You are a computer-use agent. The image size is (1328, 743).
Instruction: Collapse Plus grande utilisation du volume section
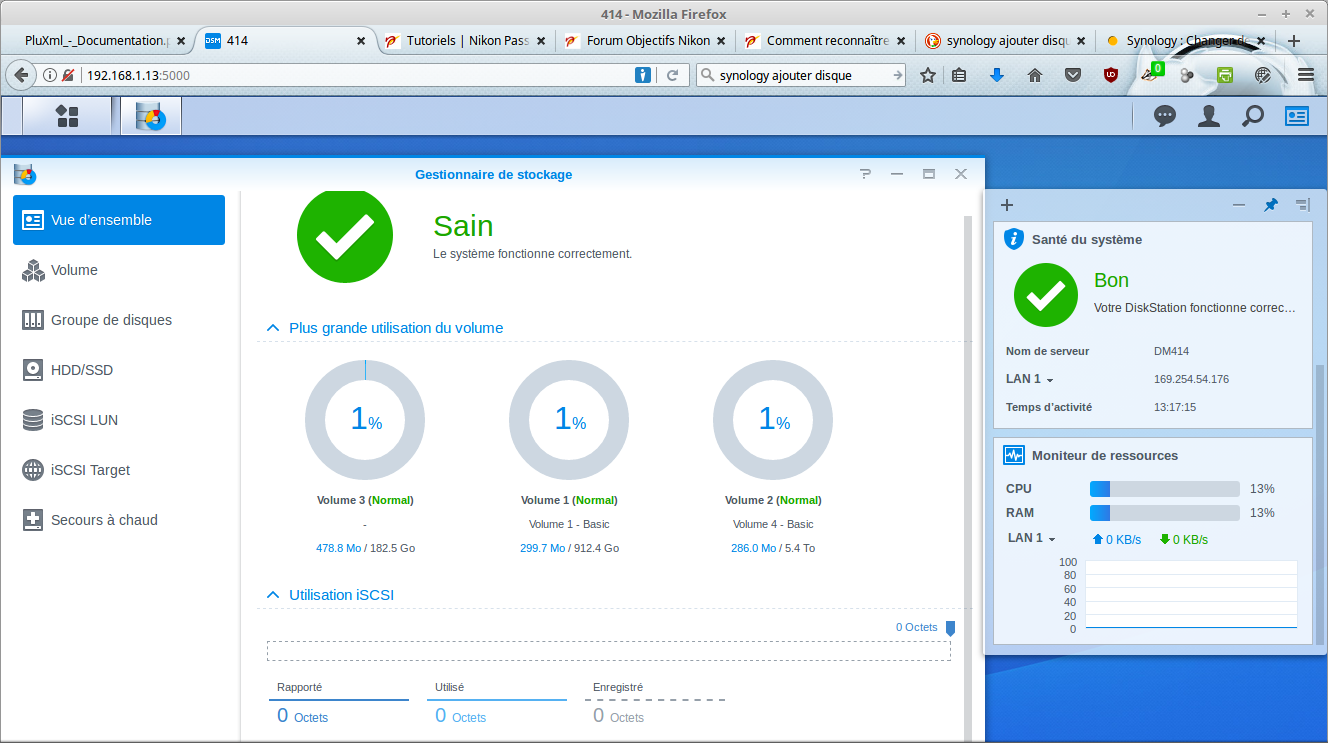click(272, 328)
